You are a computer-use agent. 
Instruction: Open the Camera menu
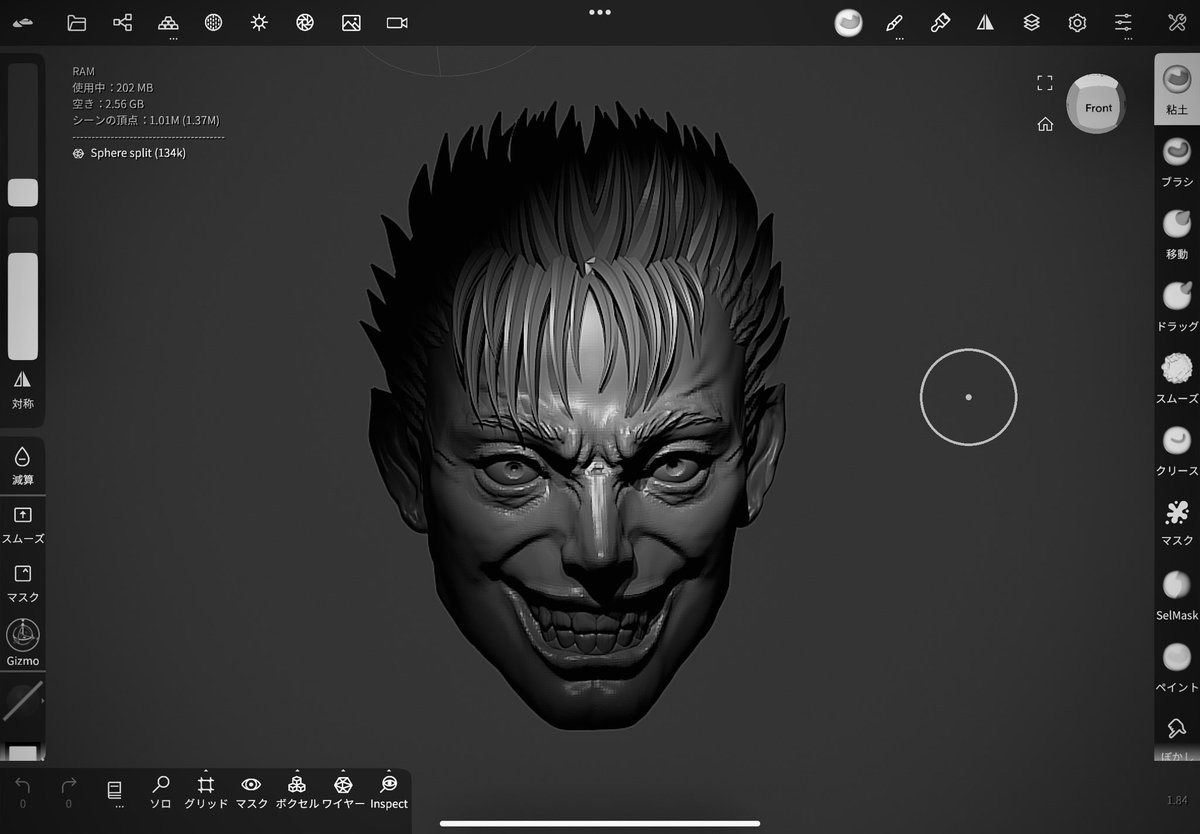(x=397, y=22)
